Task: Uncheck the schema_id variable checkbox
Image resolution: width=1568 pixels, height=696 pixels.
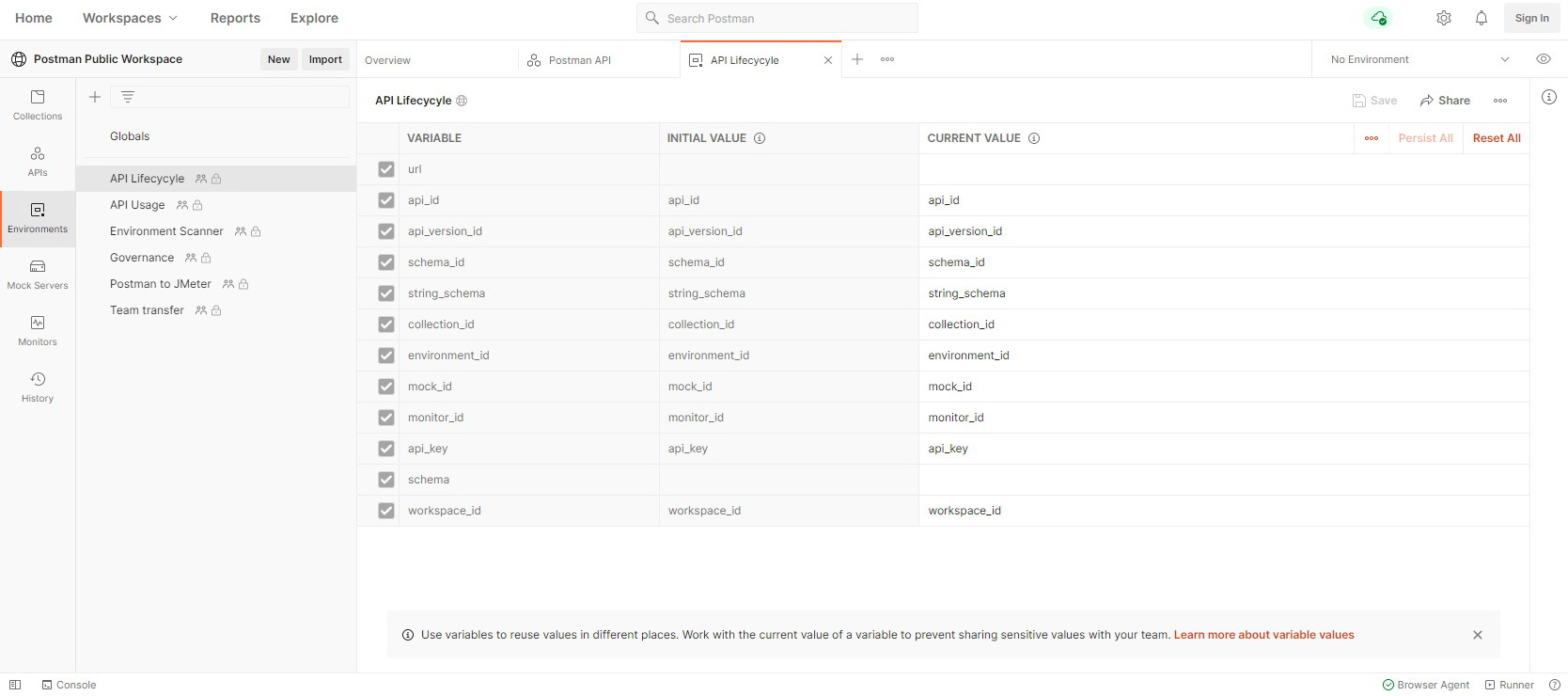Action: coord(386,262)
